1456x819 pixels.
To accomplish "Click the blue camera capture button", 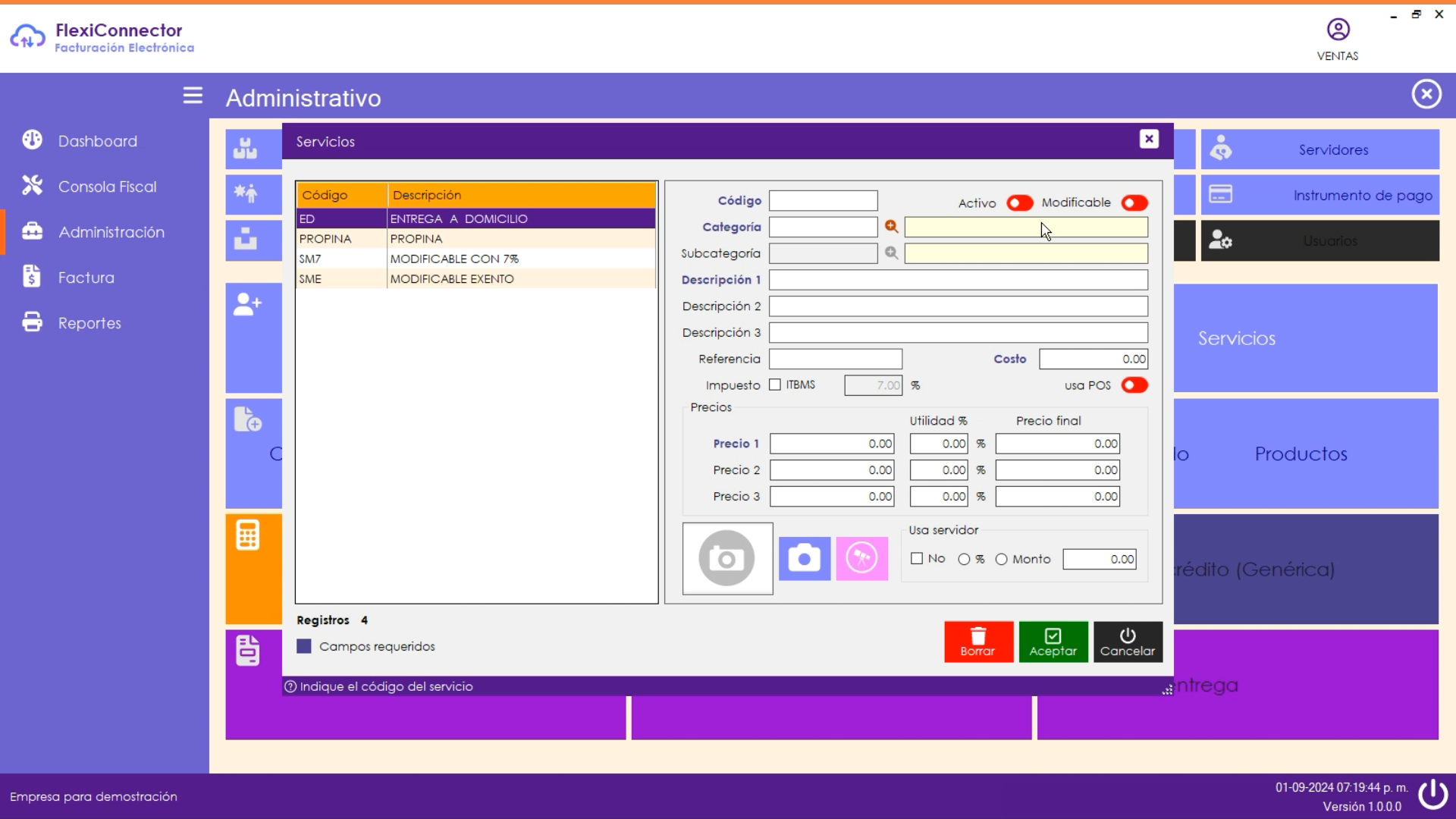I will 805,559.
